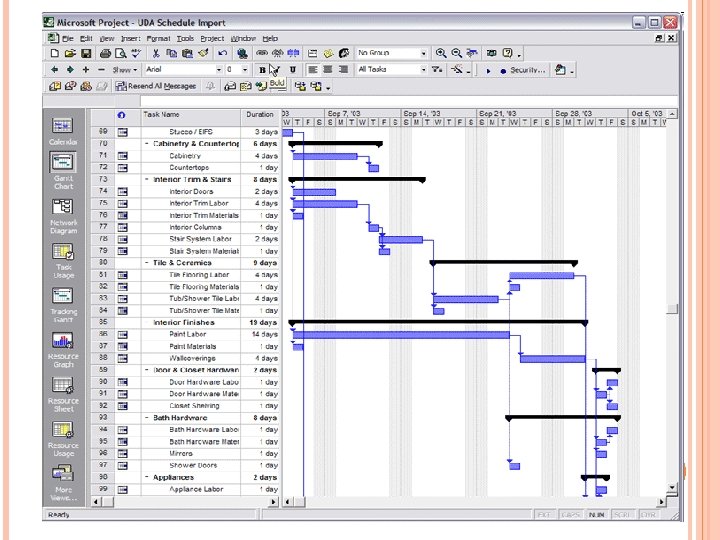
Task: Click the Hide Subtasks minus icon
Action: point(101,70)
